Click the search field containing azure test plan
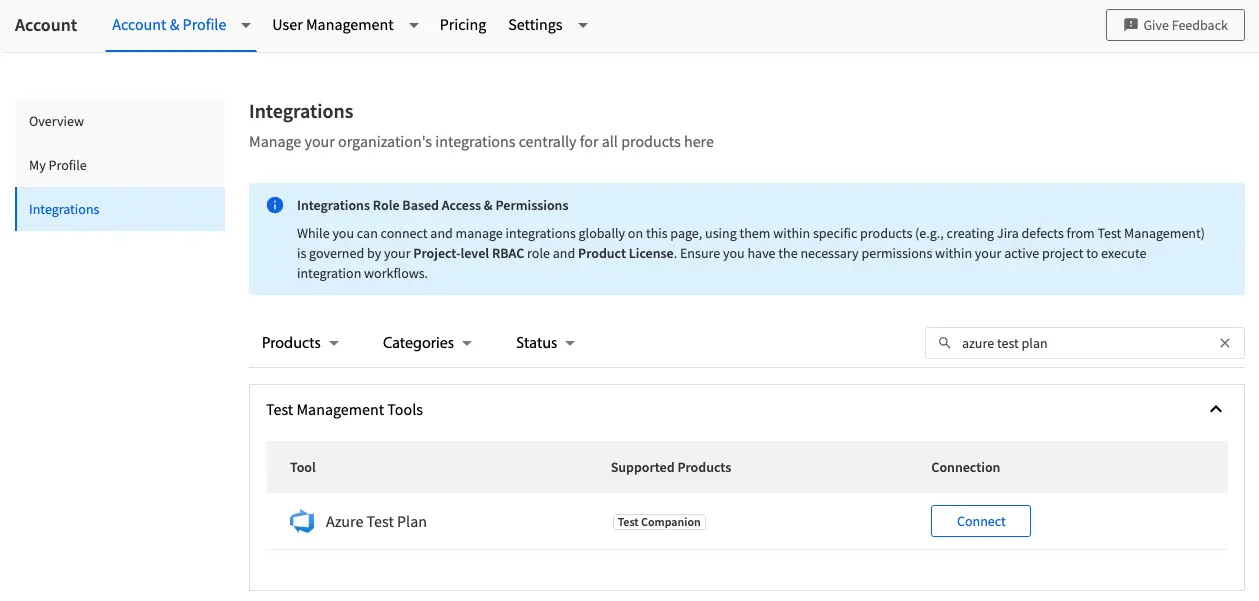1259x601 pixels. (x=1085, y=343)
